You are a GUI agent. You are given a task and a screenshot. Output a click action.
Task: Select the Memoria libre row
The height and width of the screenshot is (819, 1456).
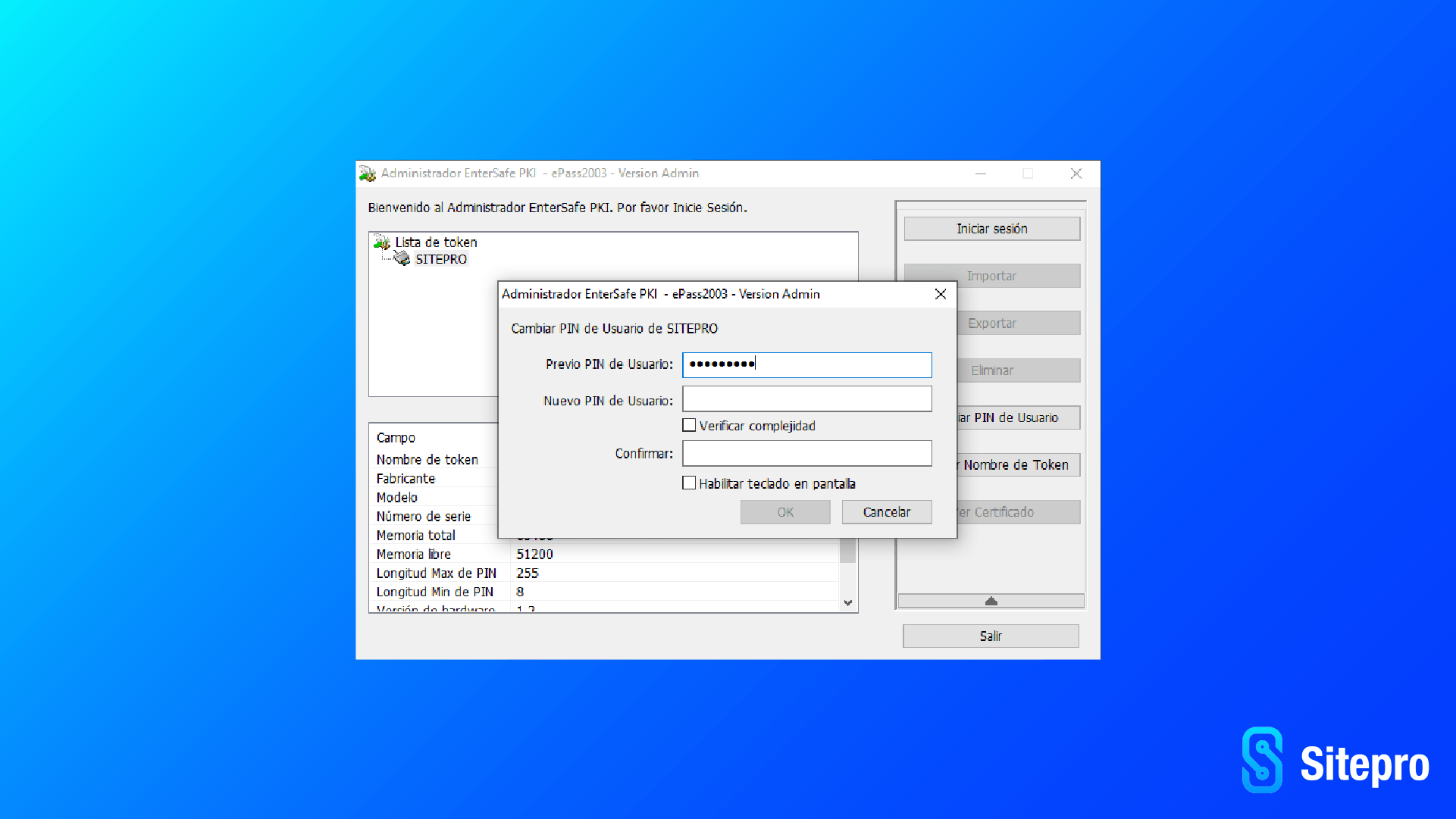pos(606,555)
